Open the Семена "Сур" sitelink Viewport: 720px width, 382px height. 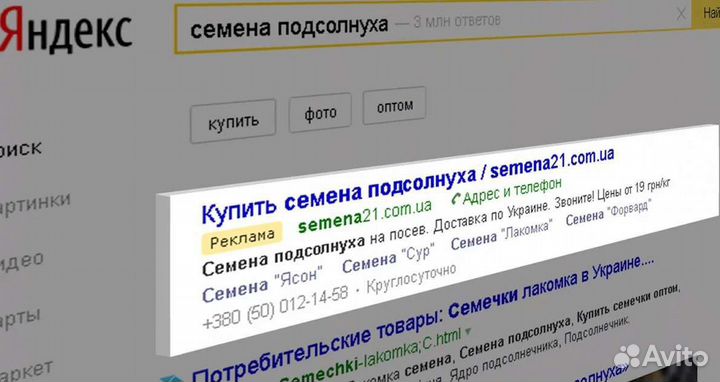coord(388,259)
